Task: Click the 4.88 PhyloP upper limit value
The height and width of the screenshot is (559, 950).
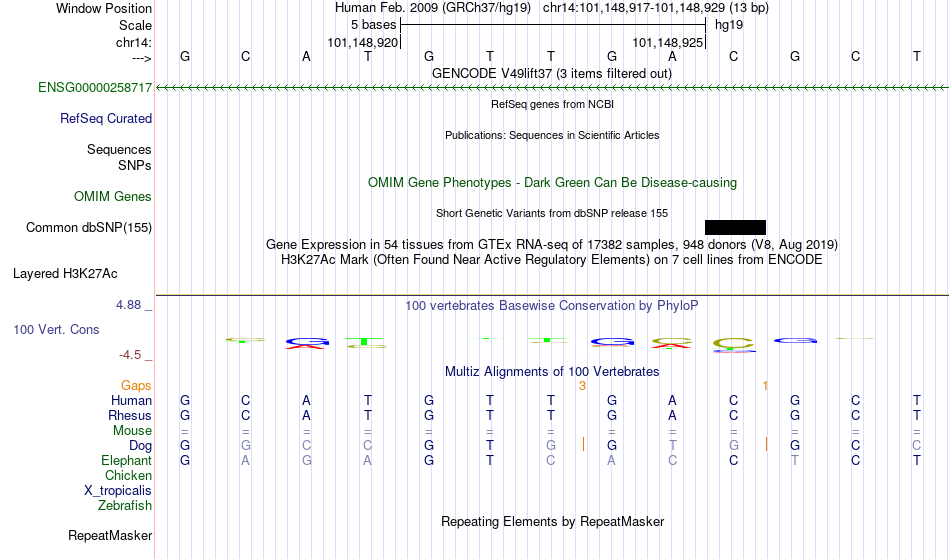Action: coord(128,305)
